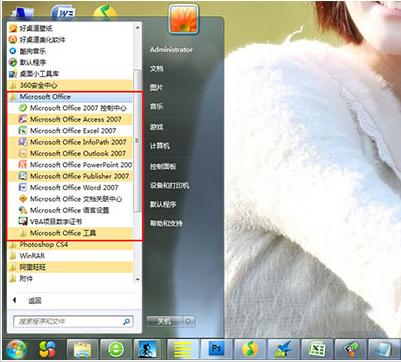Expand the WinRAR folder
The height and width of the screenshot is (362, 401).
pyautogui.click(x=70, y=256)
